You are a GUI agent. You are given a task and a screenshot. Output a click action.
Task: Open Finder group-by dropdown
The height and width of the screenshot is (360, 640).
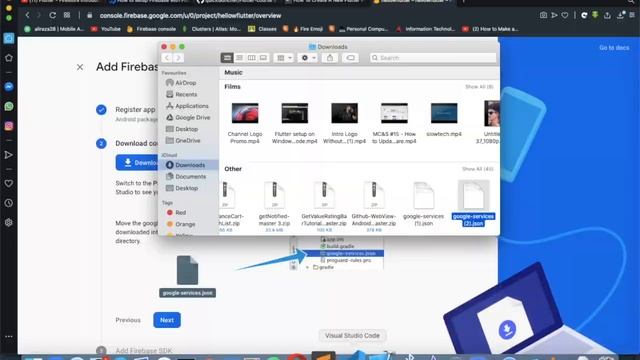click(284, 58)
